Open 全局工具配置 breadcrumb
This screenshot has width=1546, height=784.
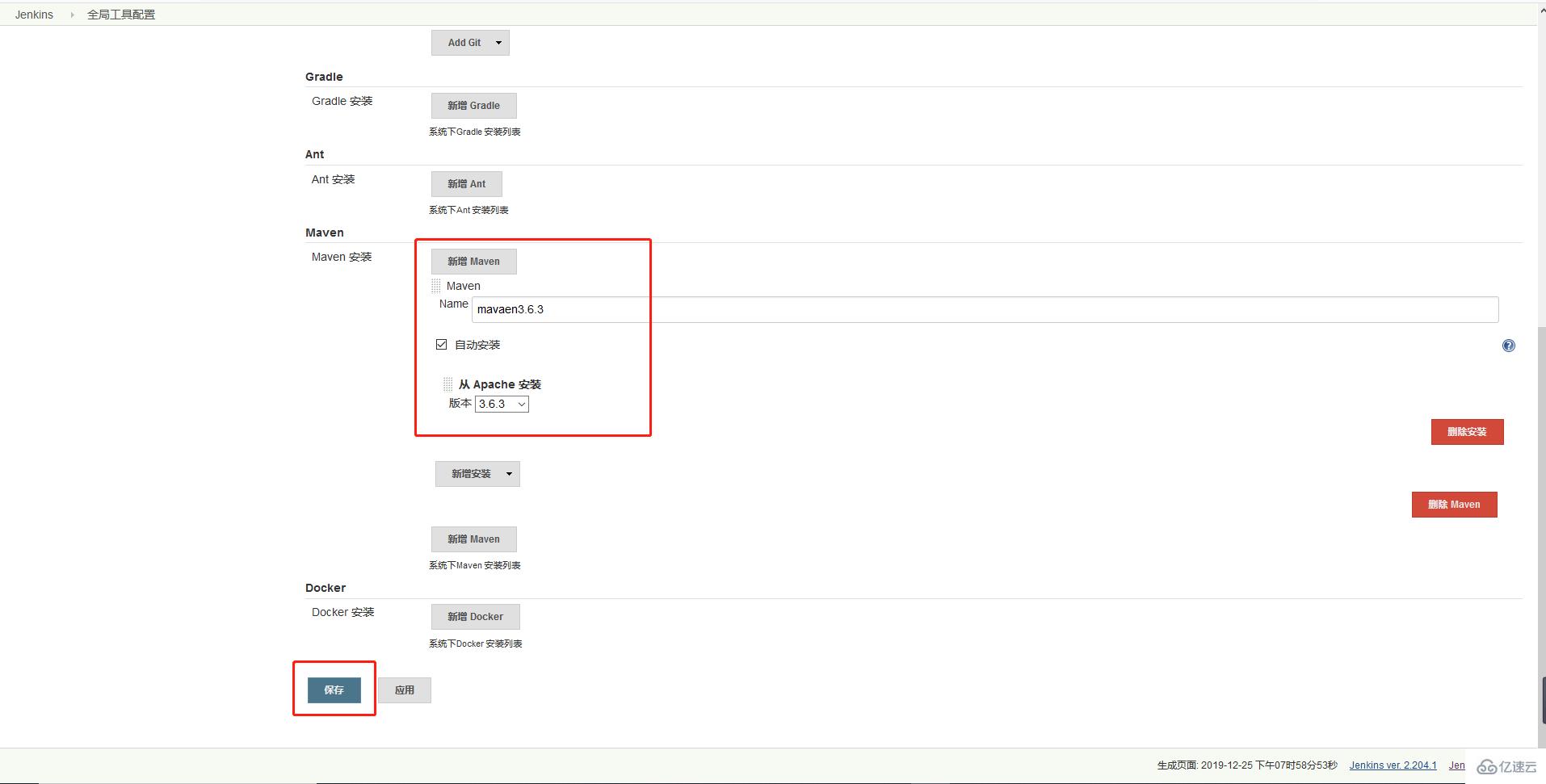(121, 15)
